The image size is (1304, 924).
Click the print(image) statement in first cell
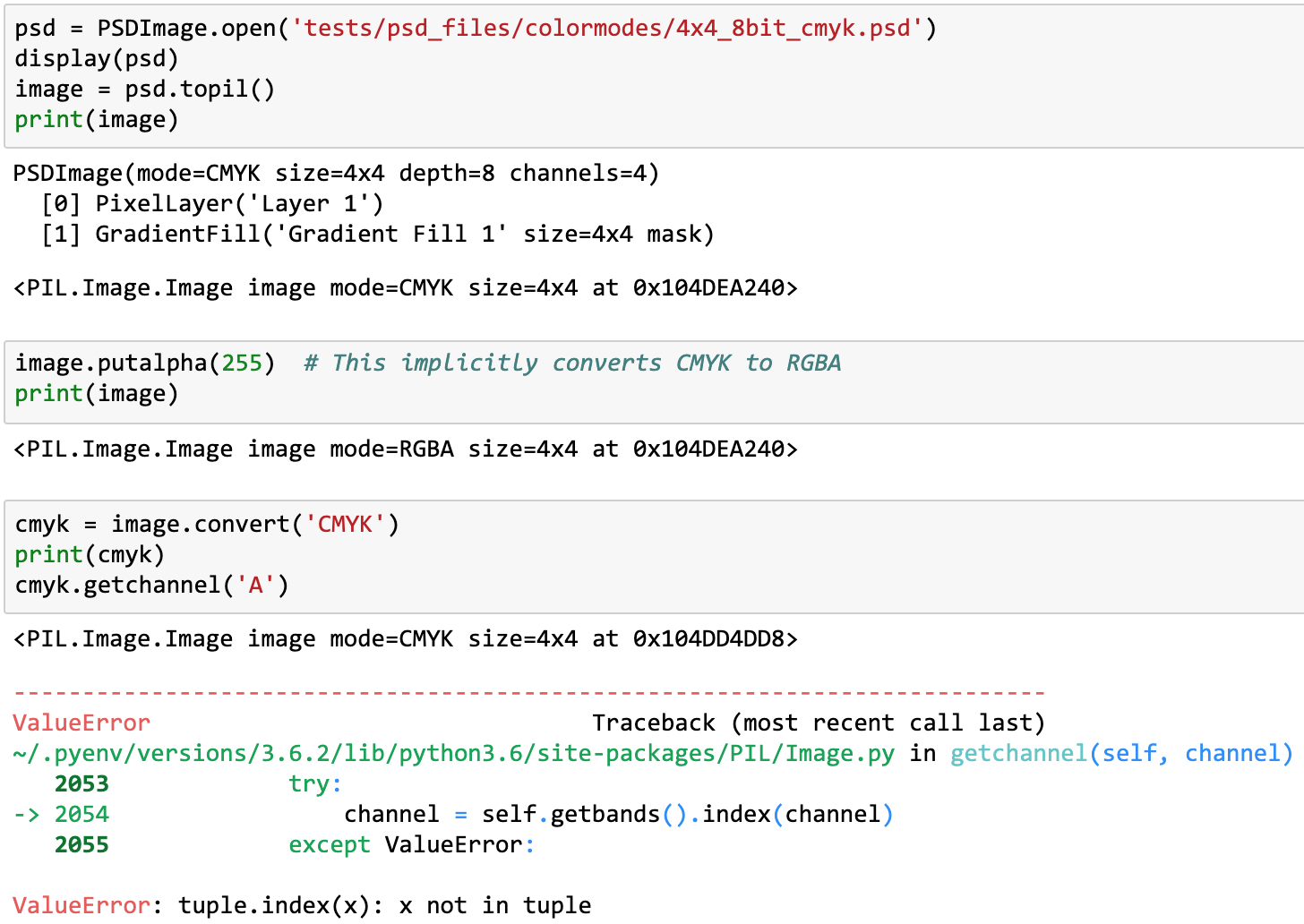click(95, 119)
